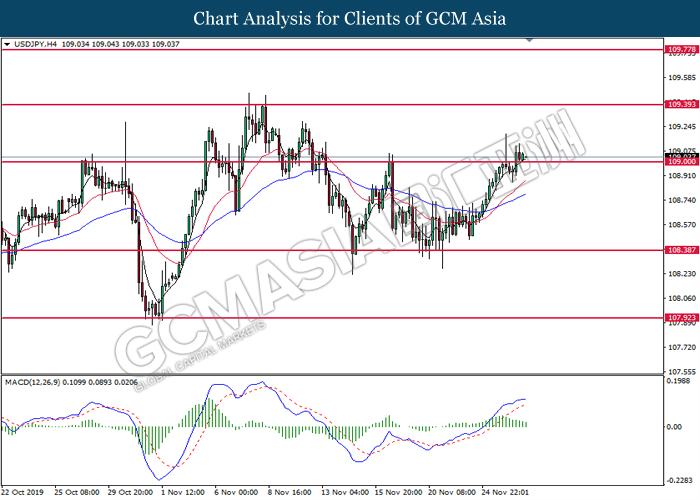The height and width of the screenshot is (500, 700).
Task: Click the 22 Oct 2019 date label
Action: coord(23,492)
